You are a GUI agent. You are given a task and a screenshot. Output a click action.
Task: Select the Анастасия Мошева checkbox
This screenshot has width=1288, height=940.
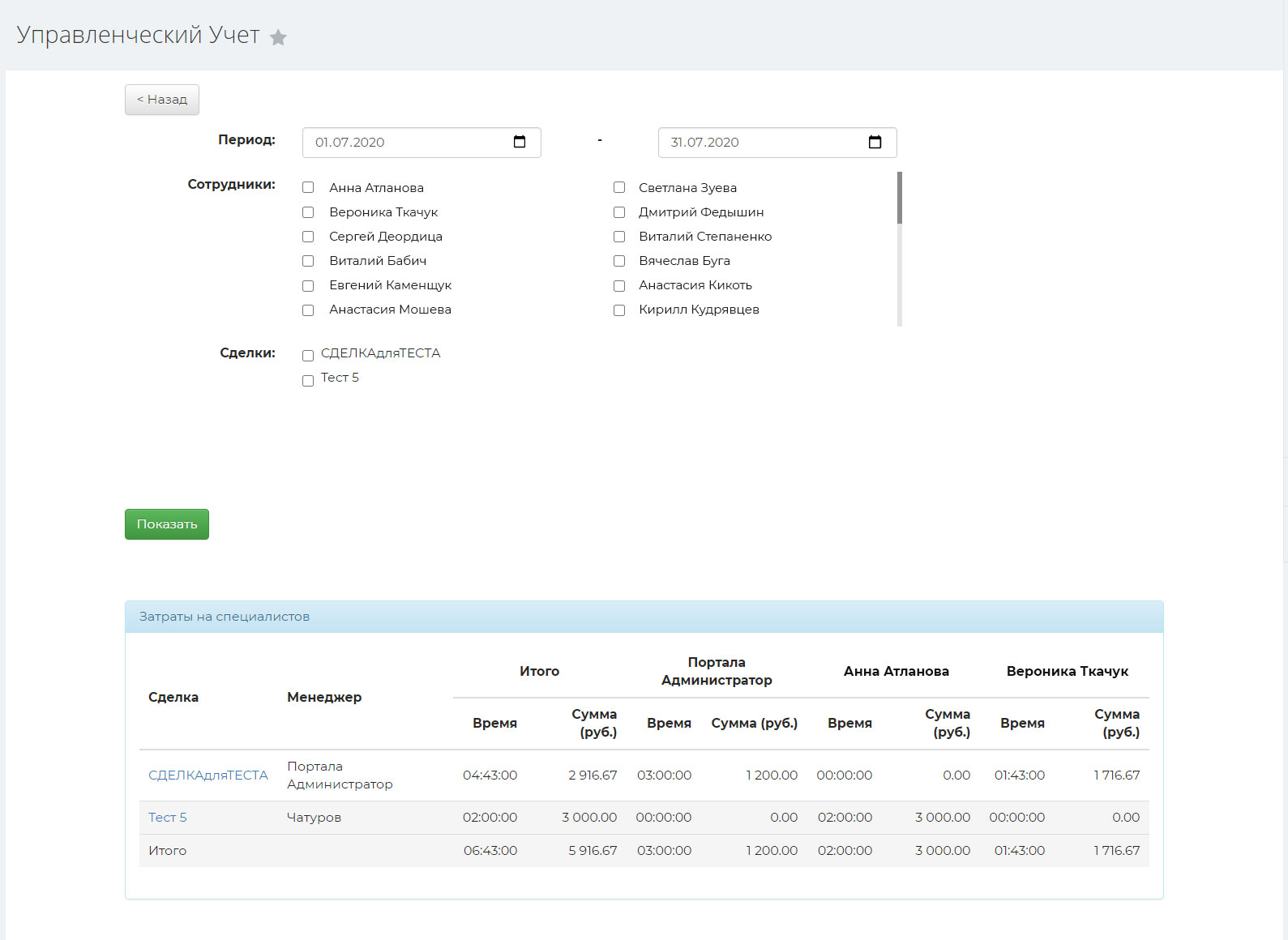(x=308, y=310)
